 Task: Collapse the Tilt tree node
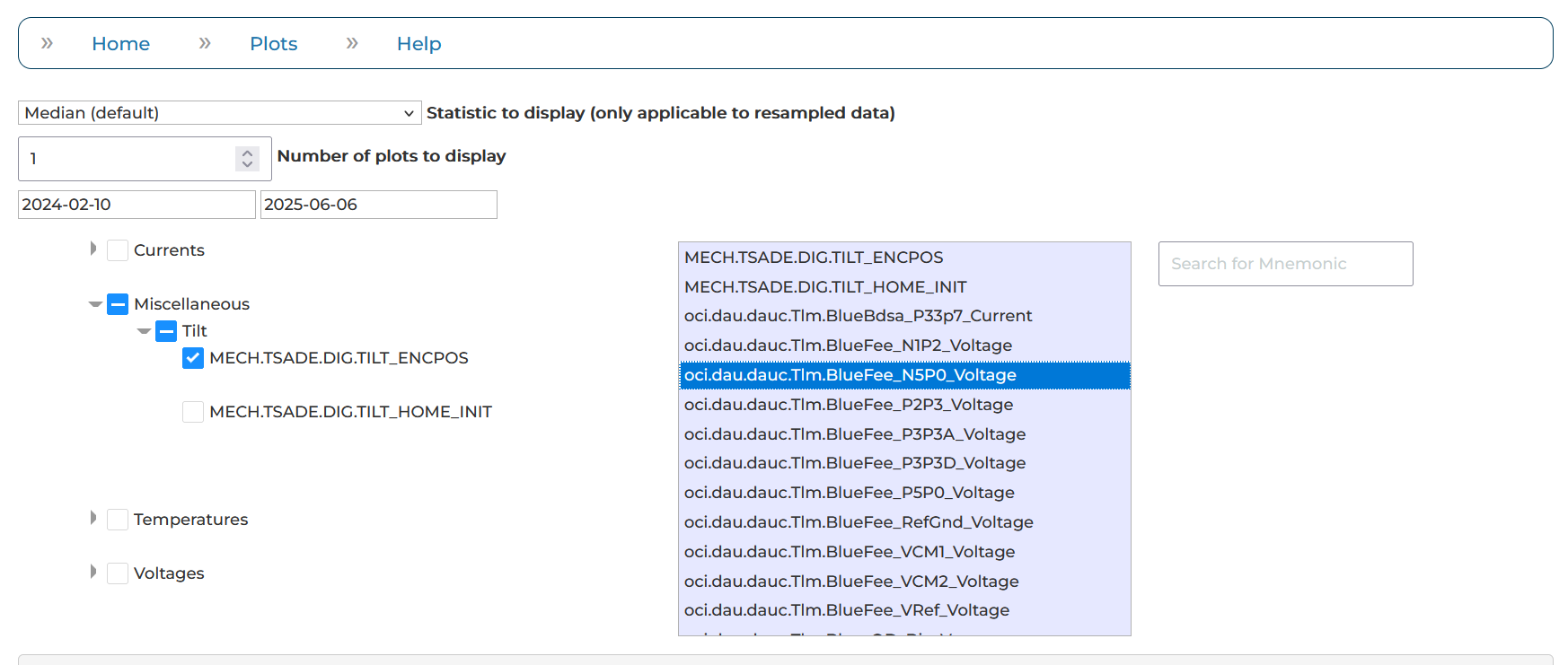144,331
